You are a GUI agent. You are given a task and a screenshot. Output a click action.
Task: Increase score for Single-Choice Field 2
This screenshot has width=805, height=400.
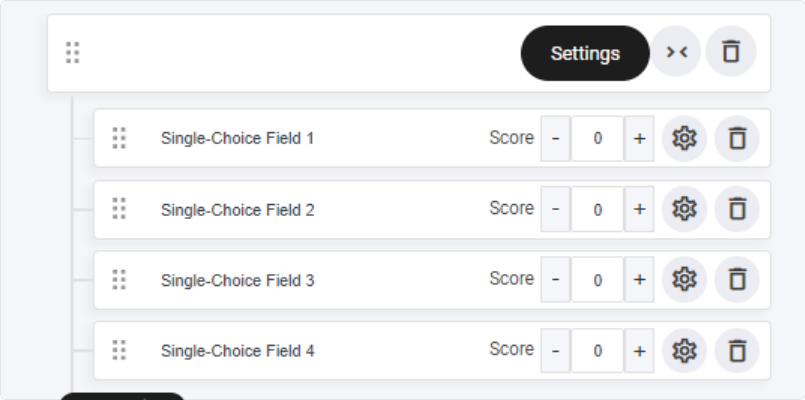639,209
